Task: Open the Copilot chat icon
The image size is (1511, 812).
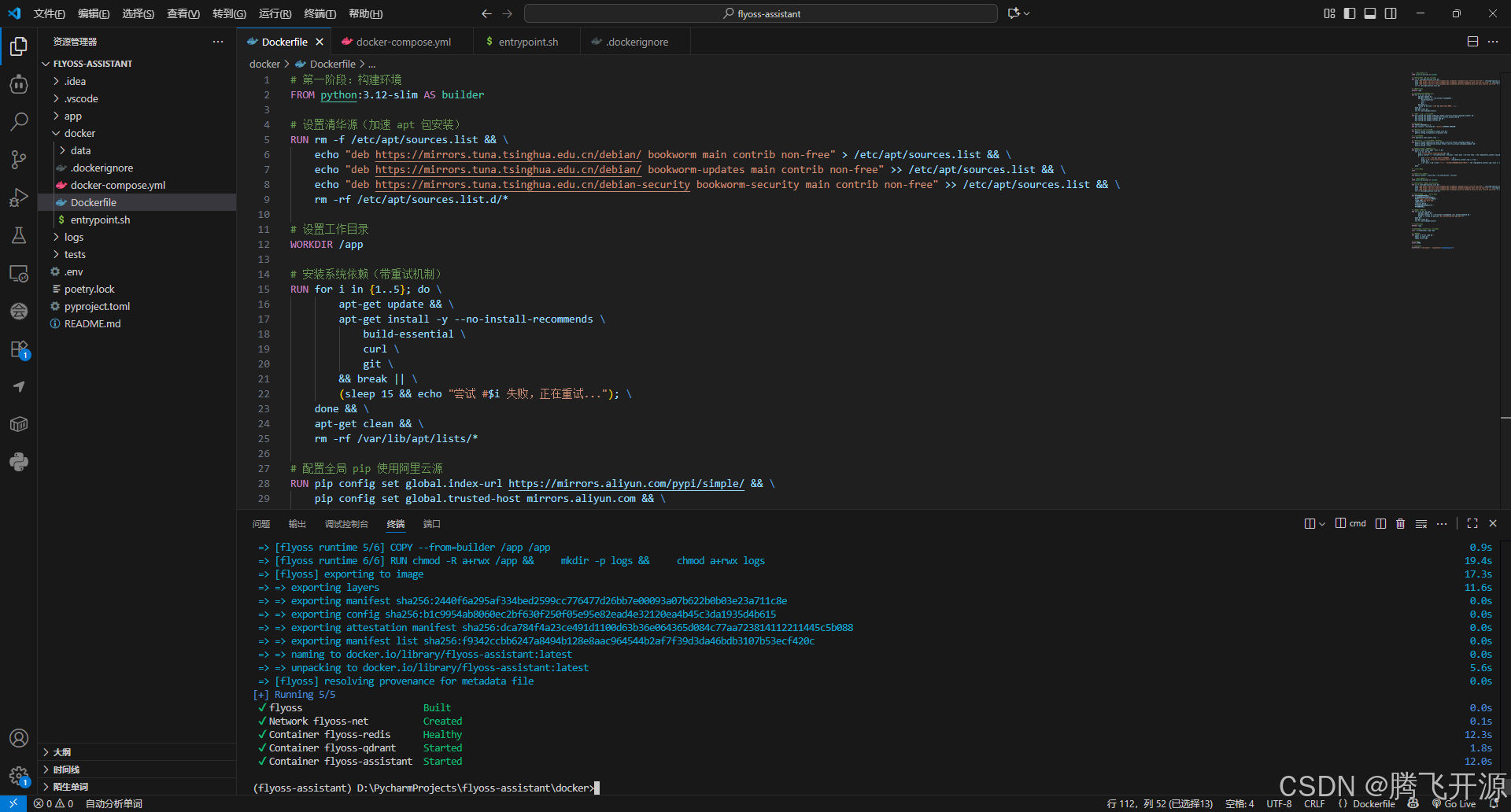Action: 1014,13
